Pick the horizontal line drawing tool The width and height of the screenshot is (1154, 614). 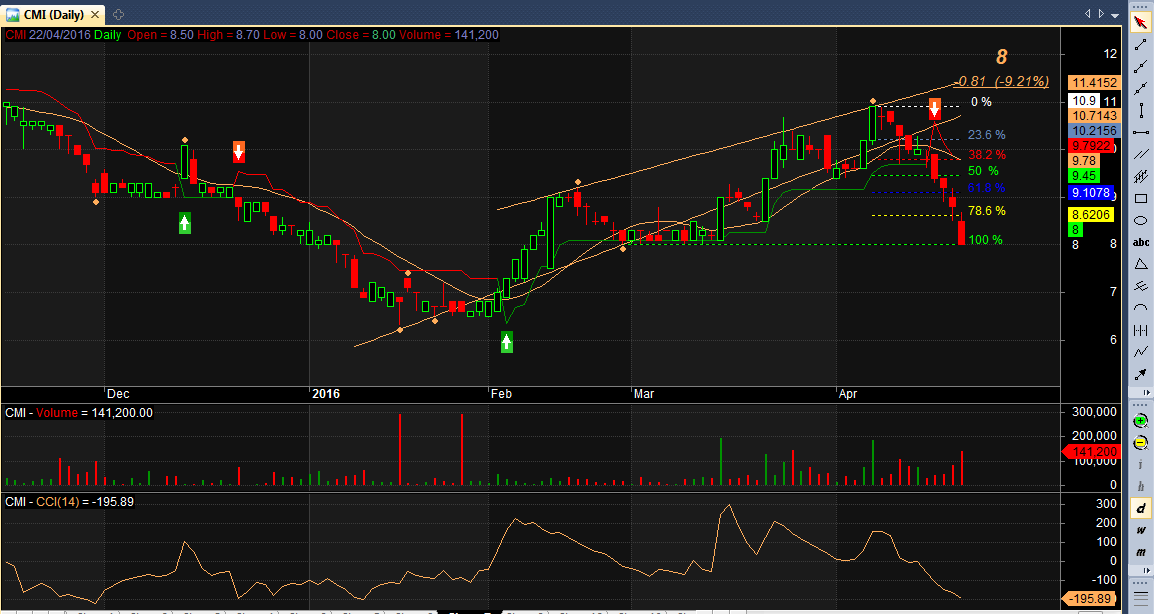coord(1141,133)
